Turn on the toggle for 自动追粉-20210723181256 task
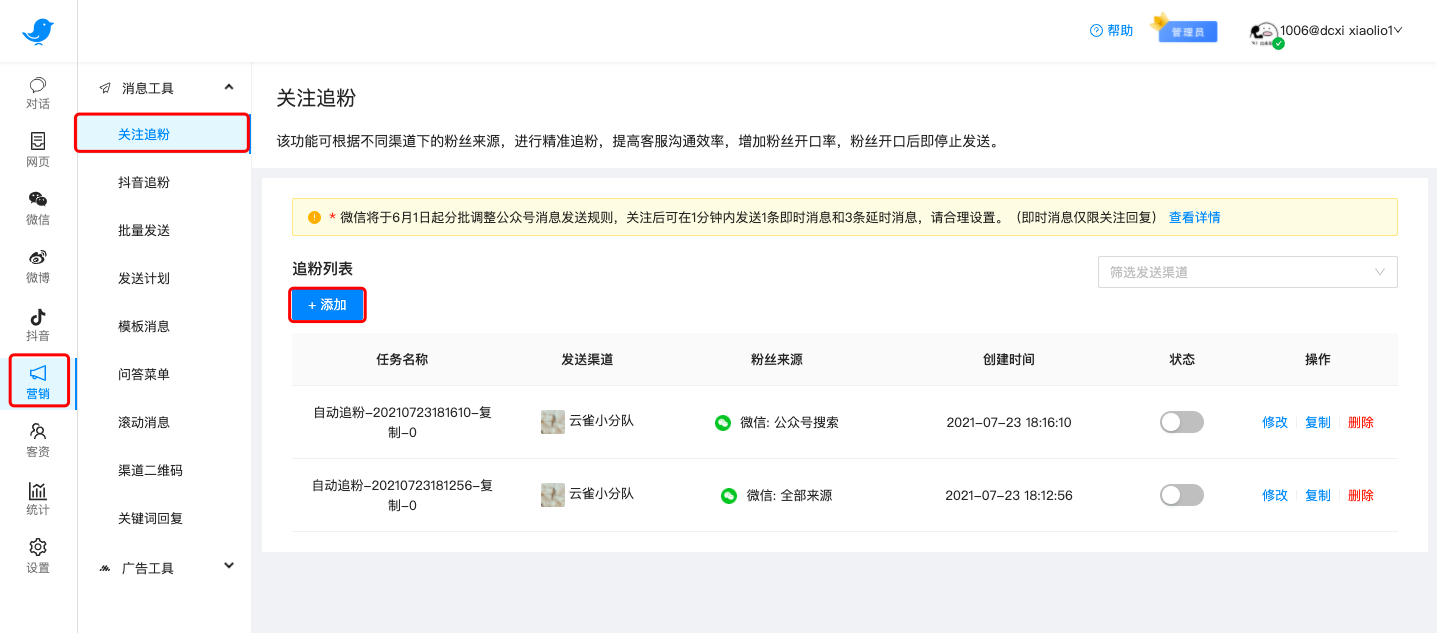Viewport: 1437px width, 633px height. [x=1181, y=494]
